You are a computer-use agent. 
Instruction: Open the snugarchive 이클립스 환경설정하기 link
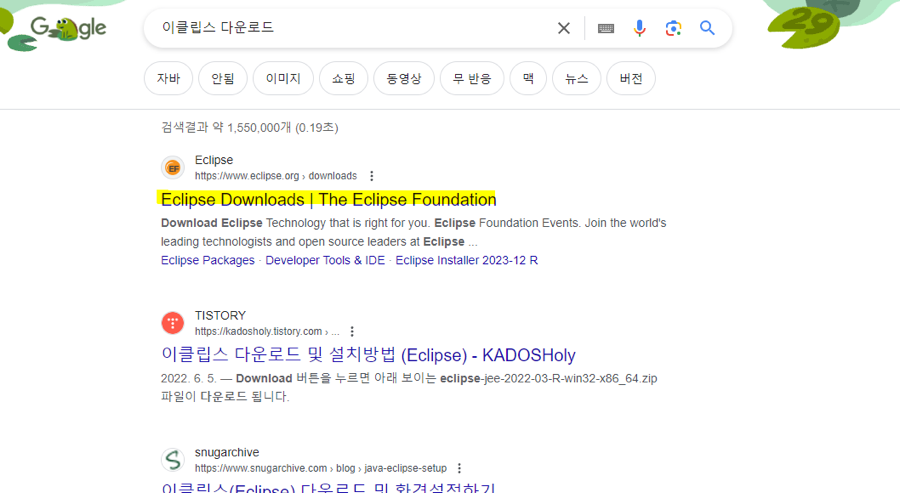click(x=328, y=488)
